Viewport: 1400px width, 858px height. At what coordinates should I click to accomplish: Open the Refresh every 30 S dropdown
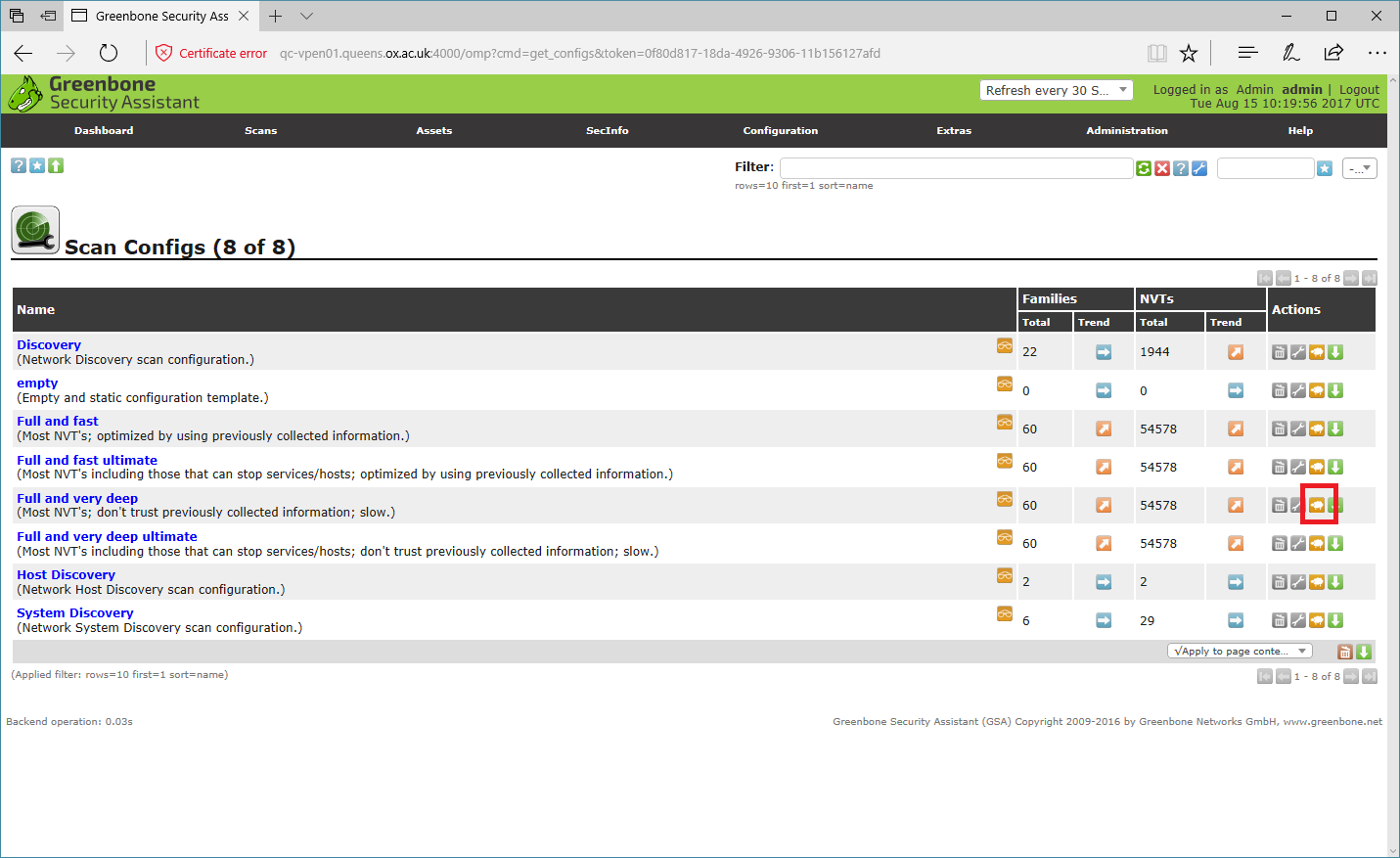tap(1056, 90)
